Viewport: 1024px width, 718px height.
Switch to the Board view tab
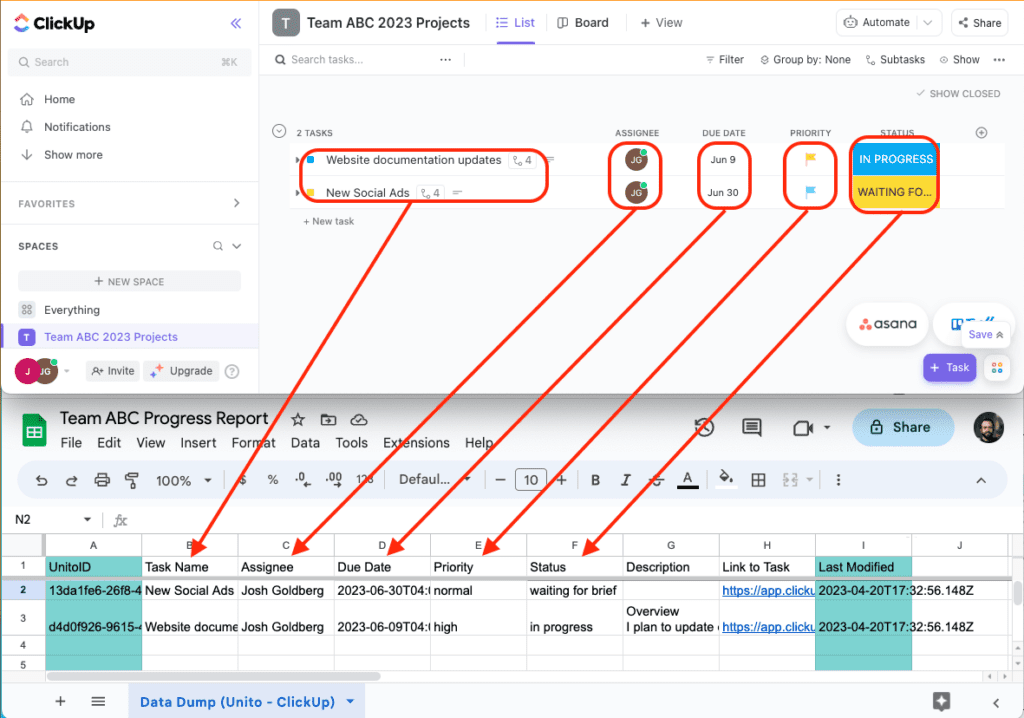(x=583, y=22)
